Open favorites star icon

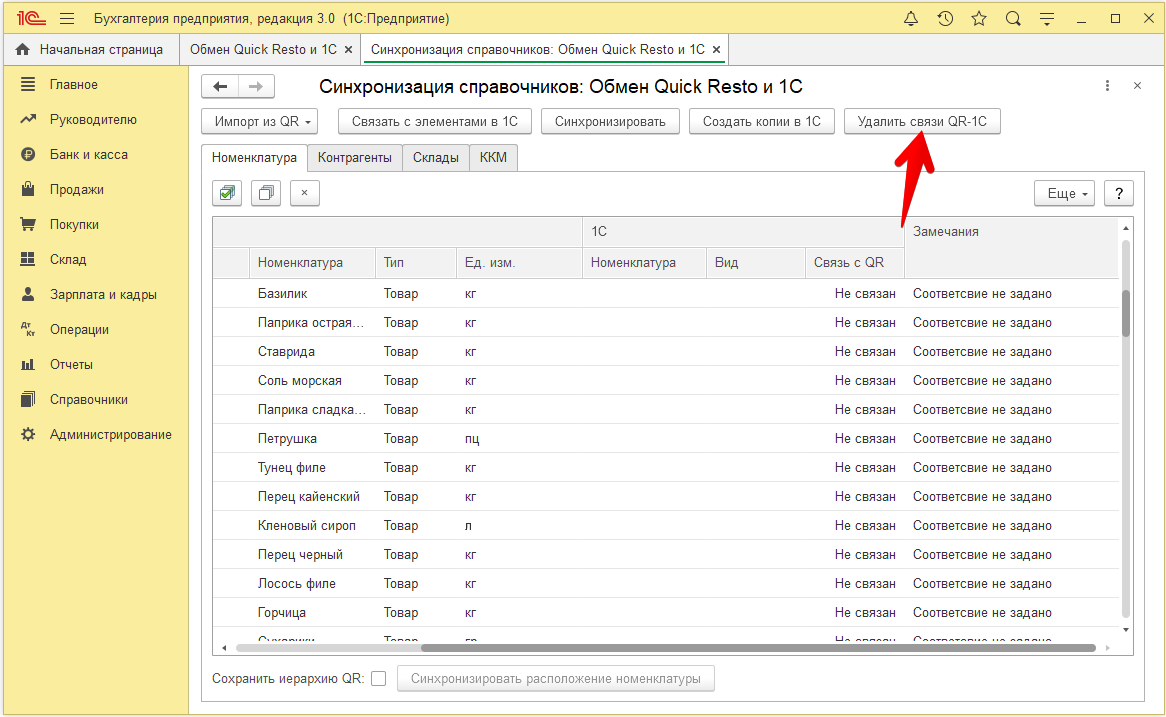tap(979, 19)
